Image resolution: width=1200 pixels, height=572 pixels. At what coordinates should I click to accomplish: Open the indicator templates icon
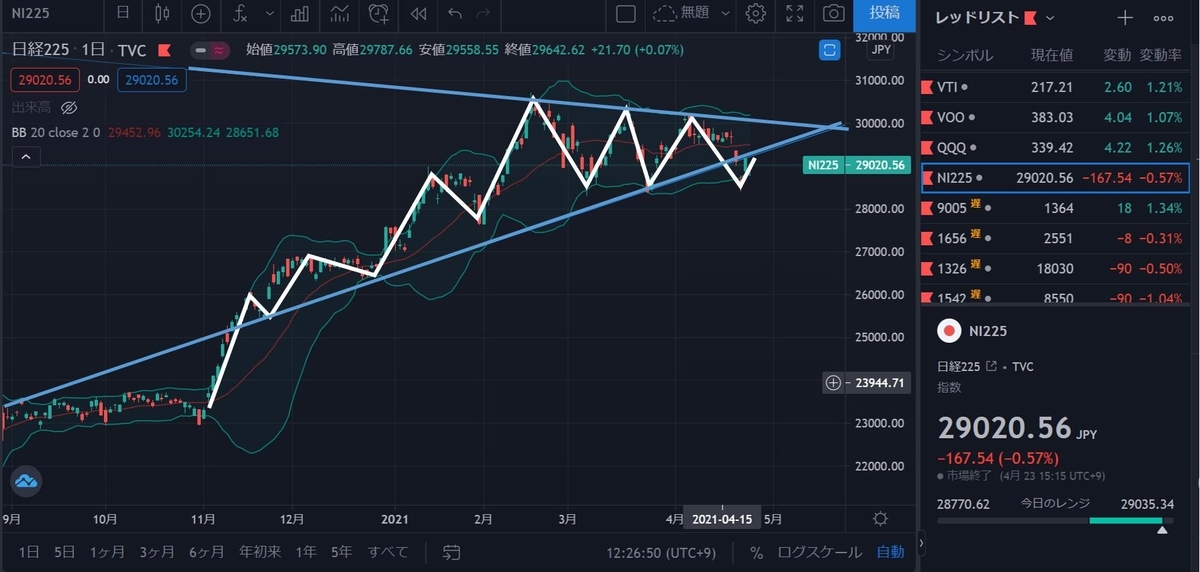(x=341, y=14)
